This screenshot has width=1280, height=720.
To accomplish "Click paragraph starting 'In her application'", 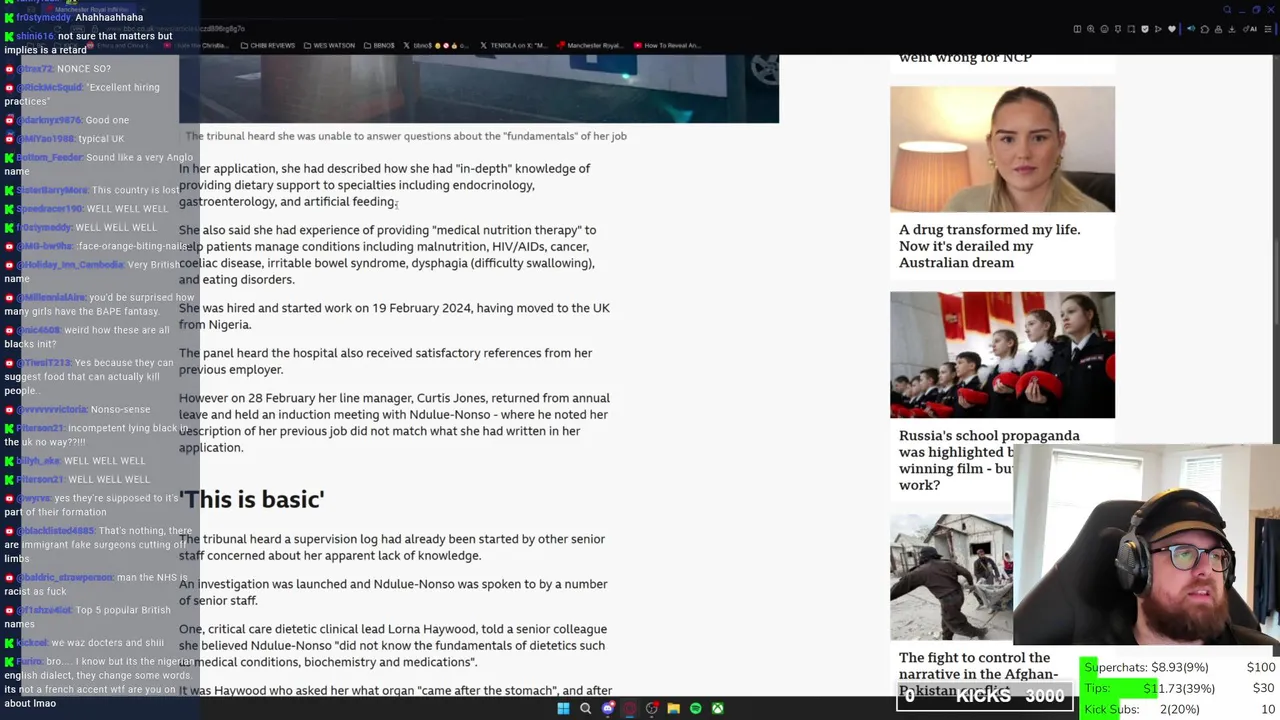I will pos(385,185).
